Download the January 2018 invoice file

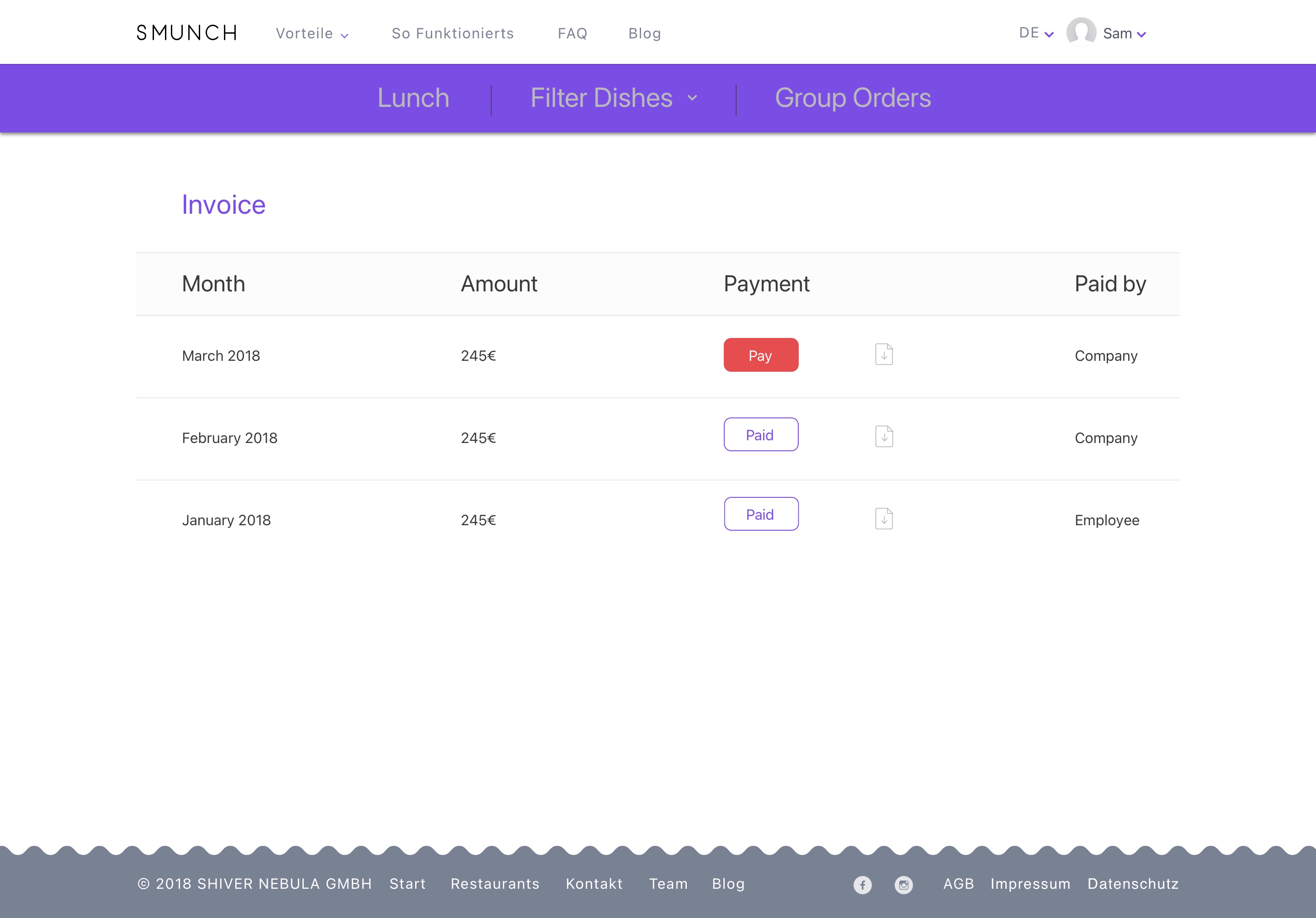(884, 518)
